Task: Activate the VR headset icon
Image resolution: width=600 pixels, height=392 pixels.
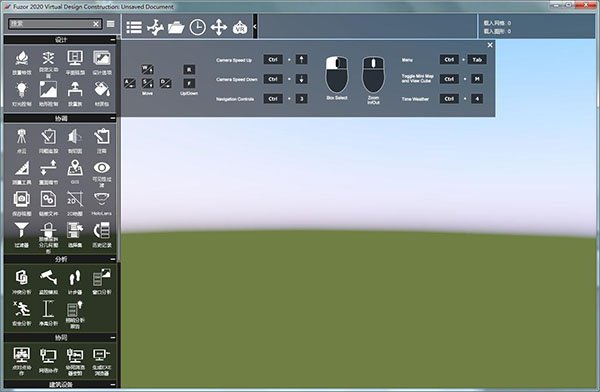Action: point(240,28)
